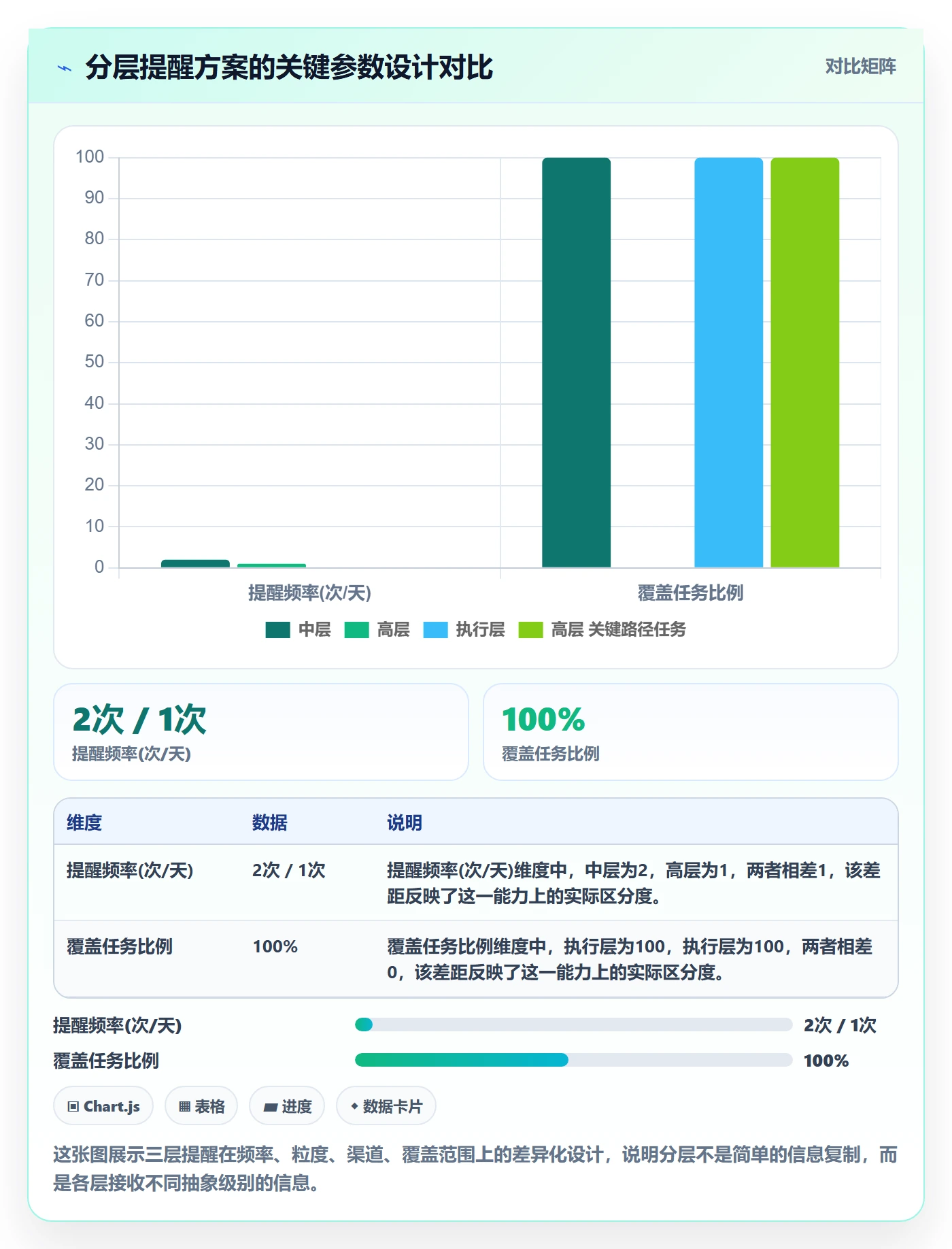Click the description starting 覆盖任务比例维度中
Image resolution: width=952 pixels, height=1249 pixels.
(630, 959)
